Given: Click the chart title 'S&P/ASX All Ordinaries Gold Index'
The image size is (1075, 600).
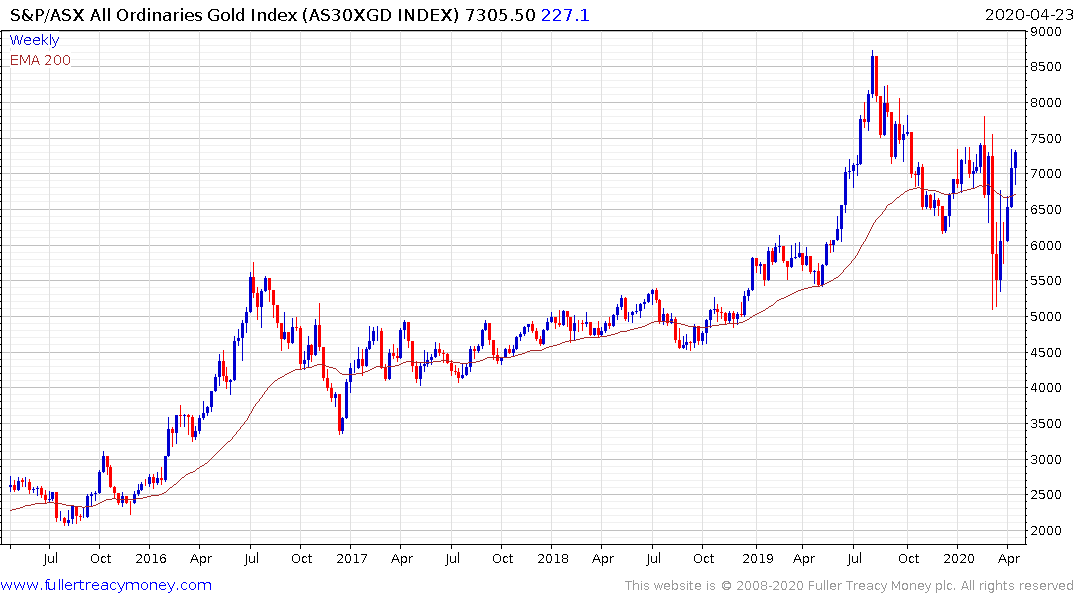Looking at the screenshot, I should coord(155,15).
